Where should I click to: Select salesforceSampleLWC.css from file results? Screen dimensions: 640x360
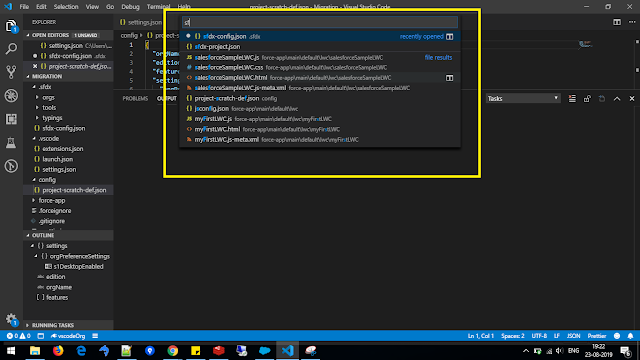click(320, 67)
